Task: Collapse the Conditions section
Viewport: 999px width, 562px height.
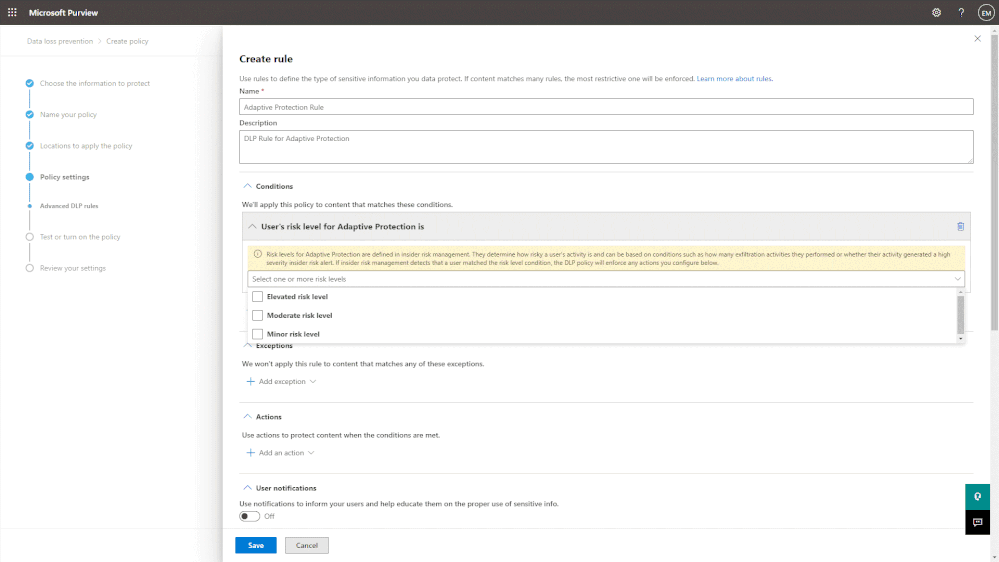Action: pos(247,186)
